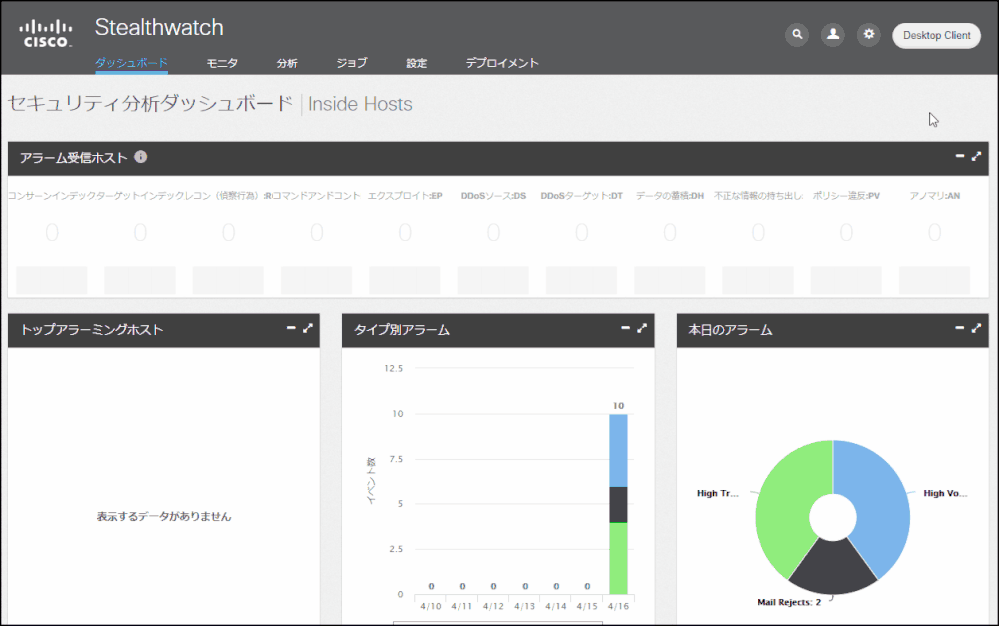Open the search magnifier in the header
The width and height of the screenshot is (999, 626).
796,34
